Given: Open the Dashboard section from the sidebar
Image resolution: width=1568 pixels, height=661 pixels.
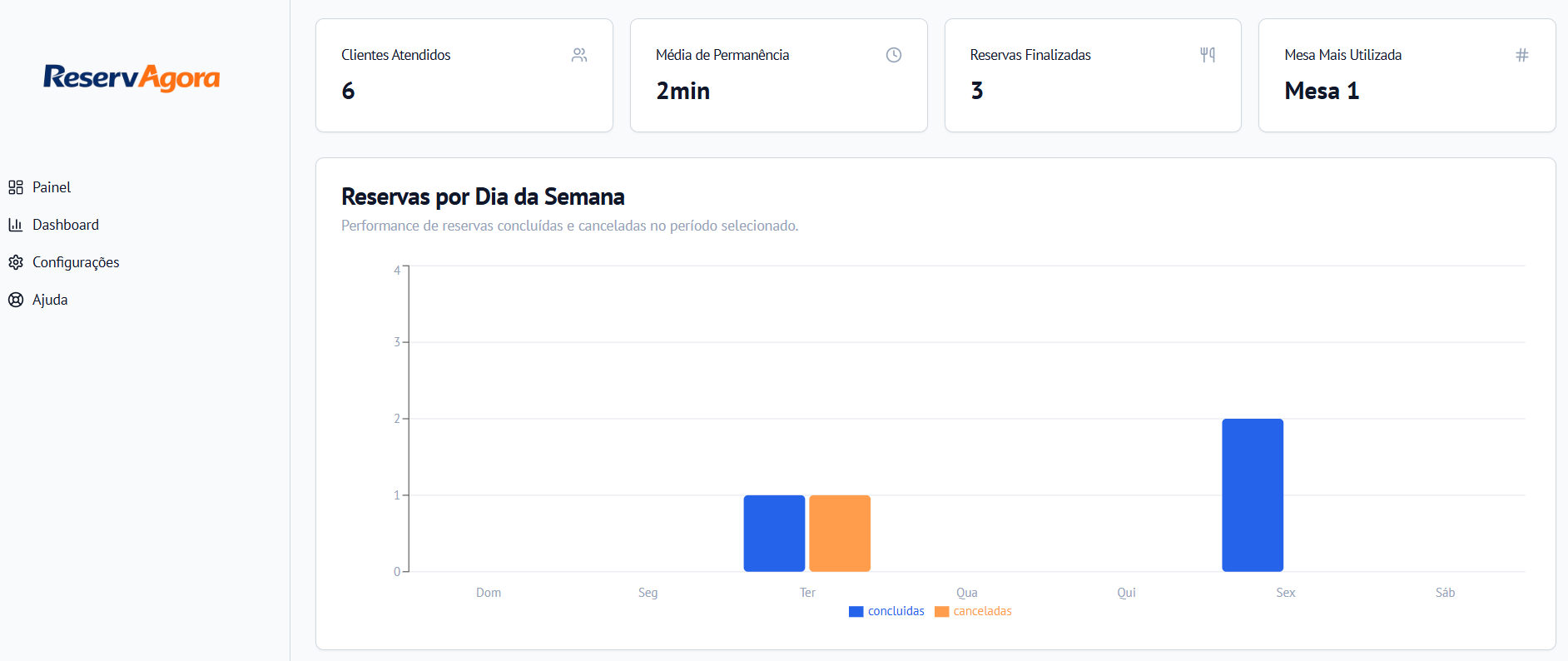Looking at the screenshot, I should [67, 225].
